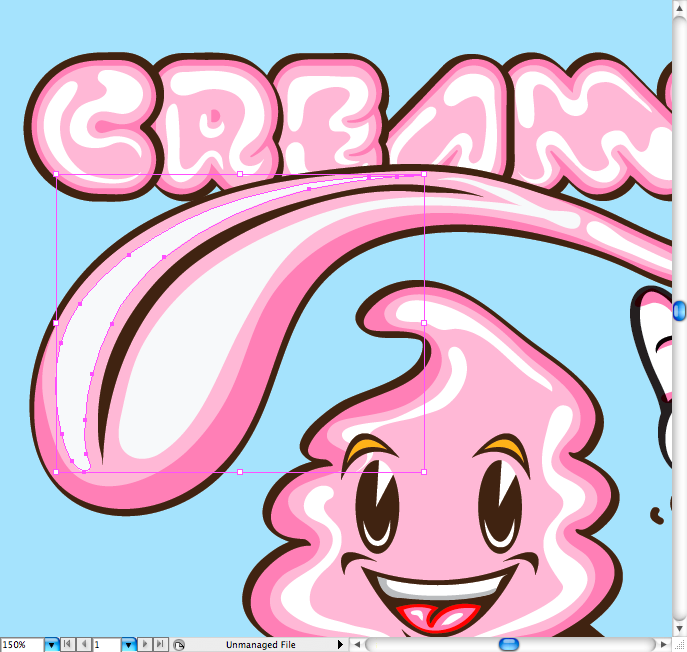Click the horizontal scrollbar left arrow

tap(357, 645)
